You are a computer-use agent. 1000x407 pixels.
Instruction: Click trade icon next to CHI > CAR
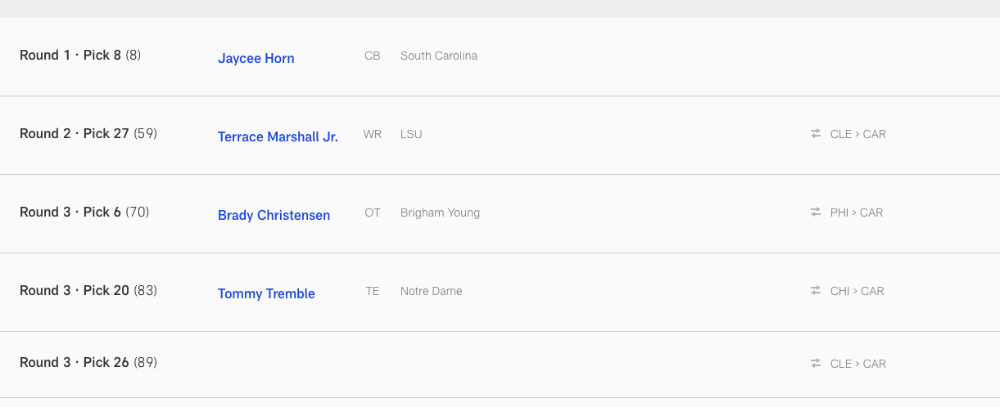pos(815,290)
